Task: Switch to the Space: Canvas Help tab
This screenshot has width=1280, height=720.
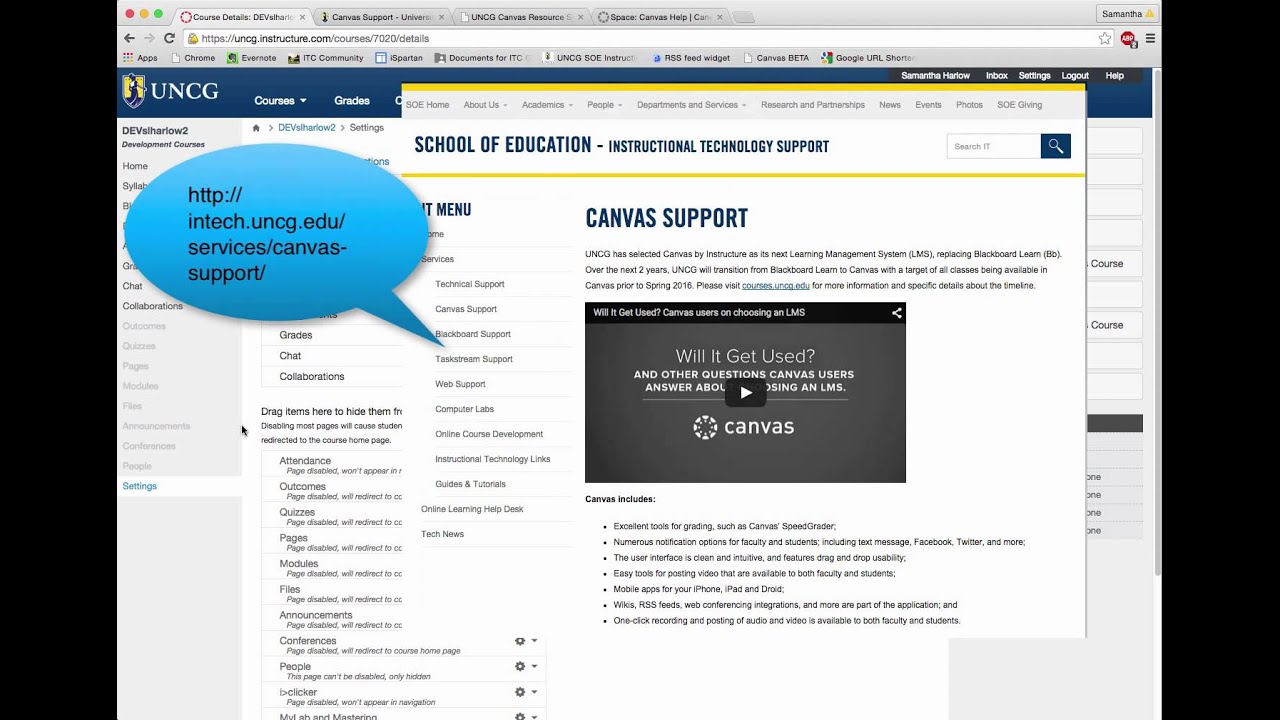Action: [659, 17]
